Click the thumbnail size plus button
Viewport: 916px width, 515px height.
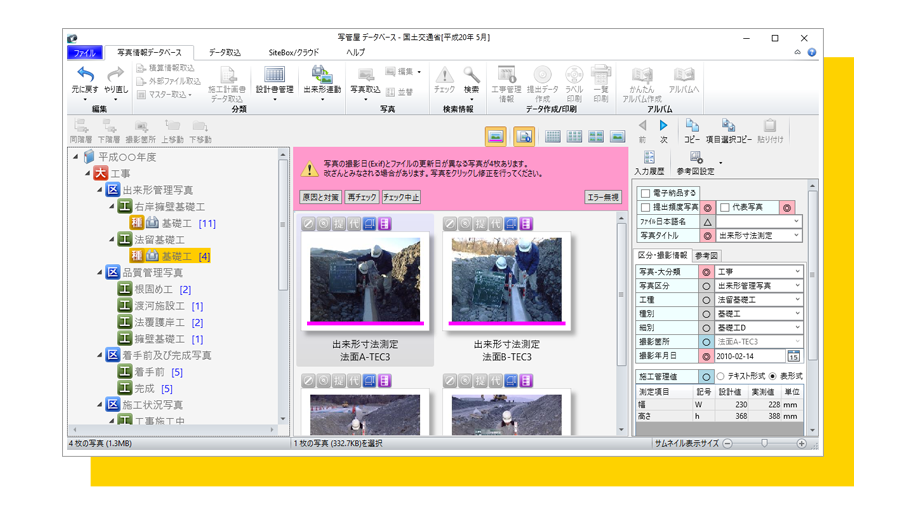(x=802, y=444)
